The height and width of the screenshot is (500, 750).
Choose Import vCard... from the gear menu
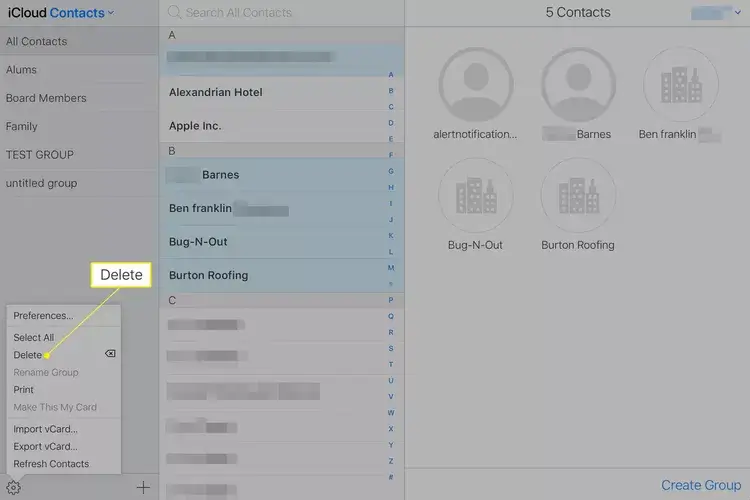(x=45, y=429)
